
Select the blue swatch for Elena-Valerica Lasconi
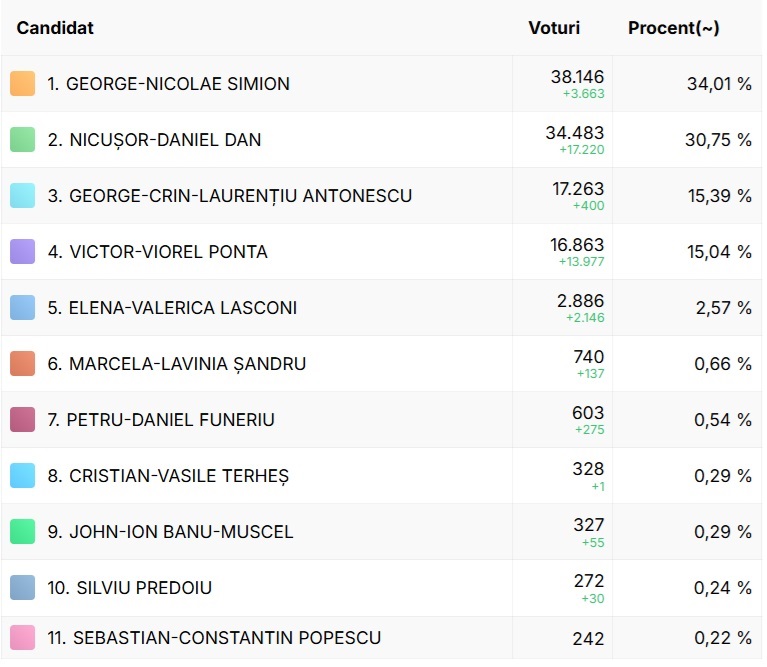point(22,308)
